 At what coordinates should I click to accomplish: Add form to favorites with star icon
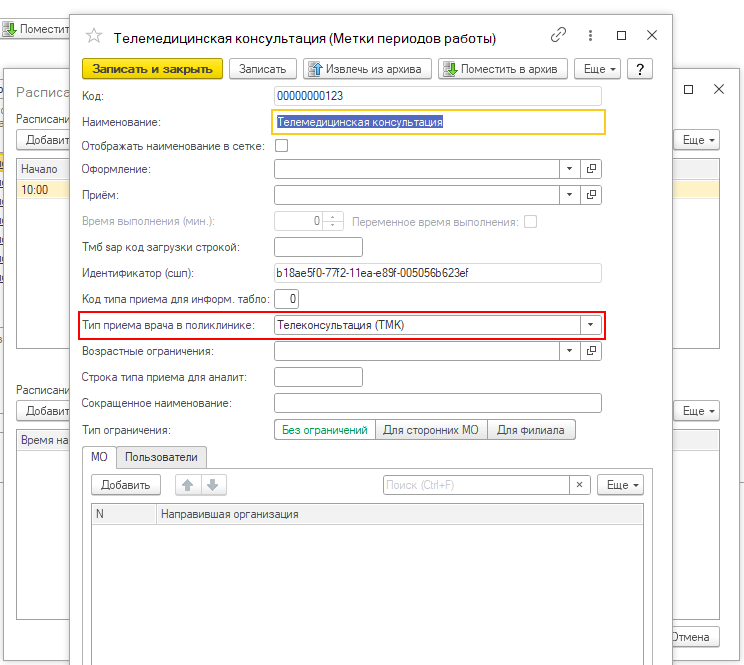(x=93, y=36)
